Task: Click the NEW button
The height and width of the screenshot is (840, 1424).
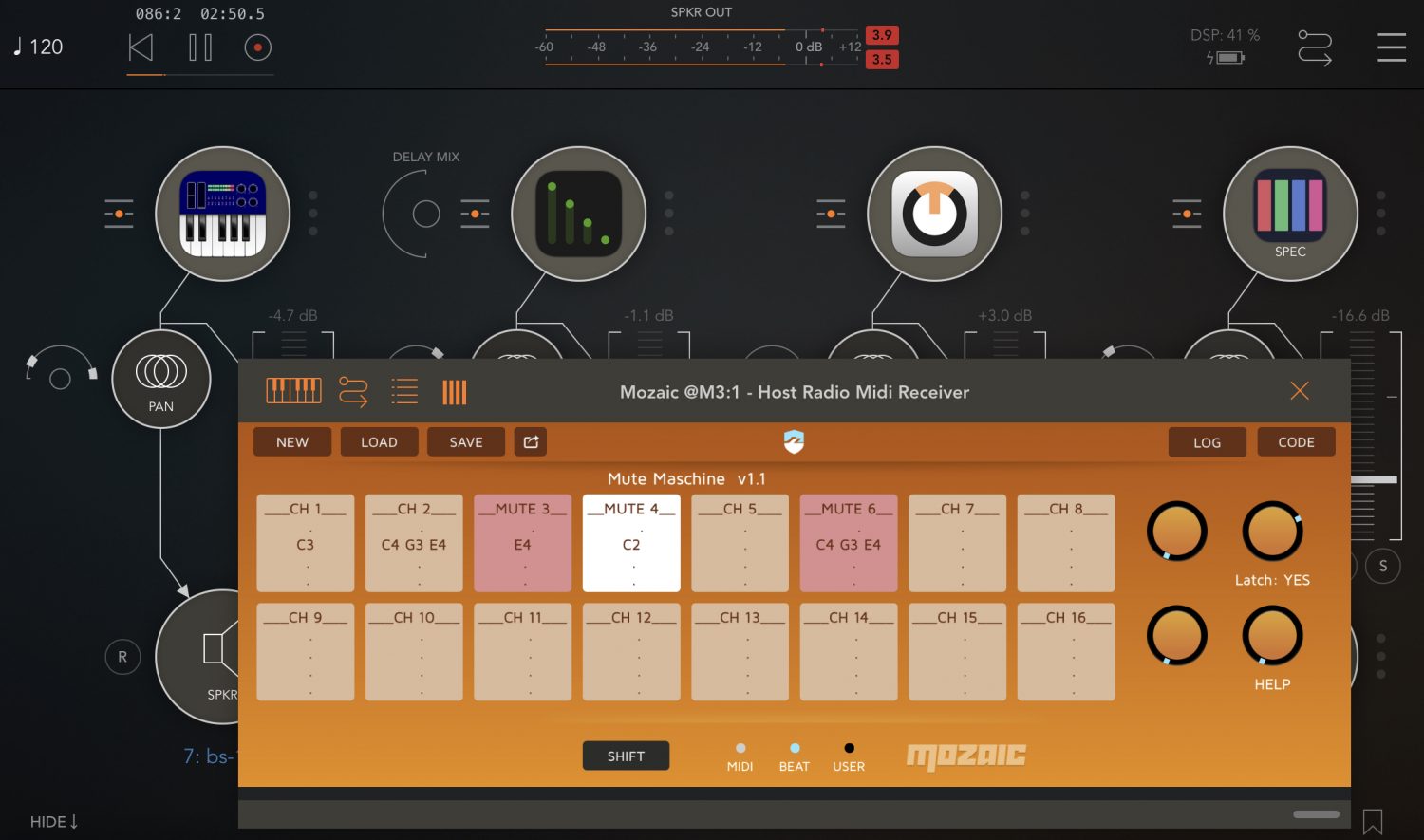Action: (x=292, y=441)
